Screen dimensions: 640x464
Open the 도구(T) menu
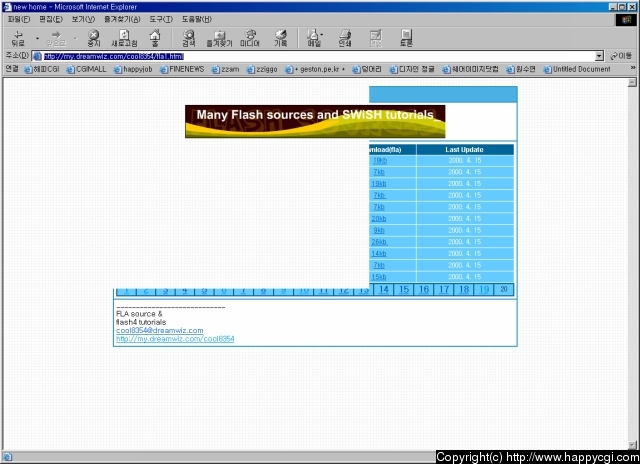[161, 19]
